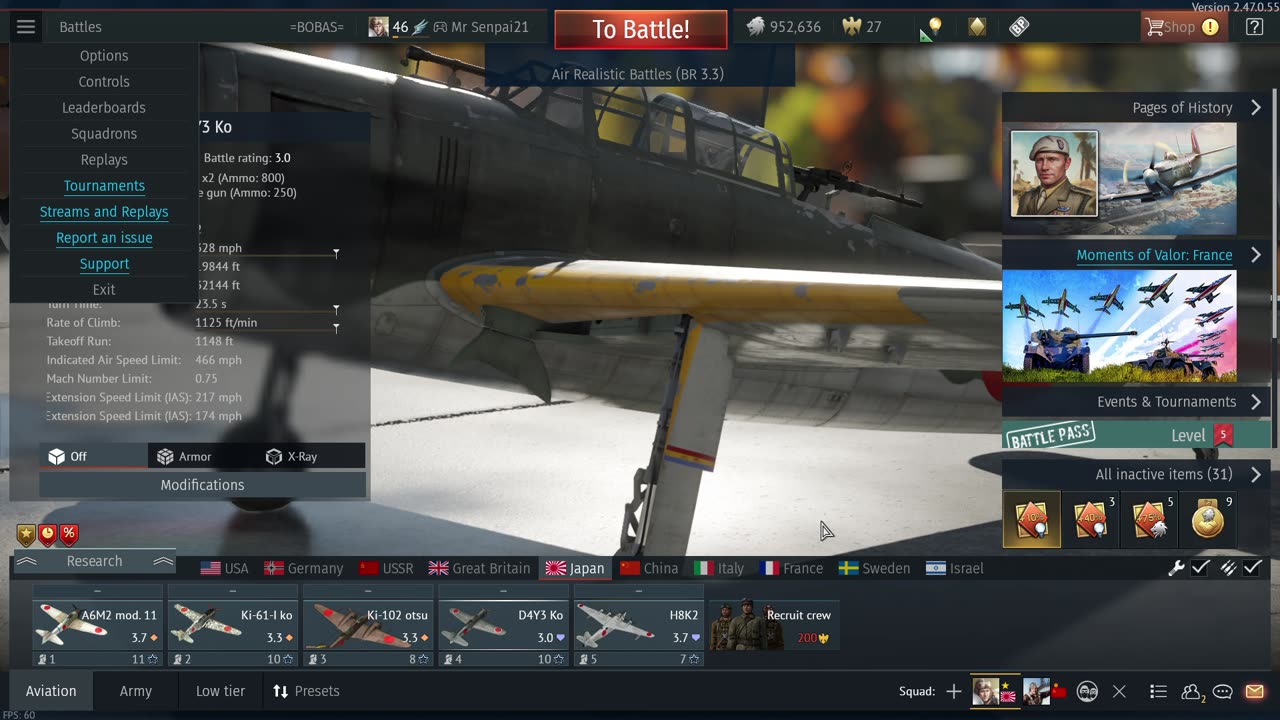Open the glowing mail envelope icon
The height and width of the screenshot is (720, 1280).
[1254, 691]
